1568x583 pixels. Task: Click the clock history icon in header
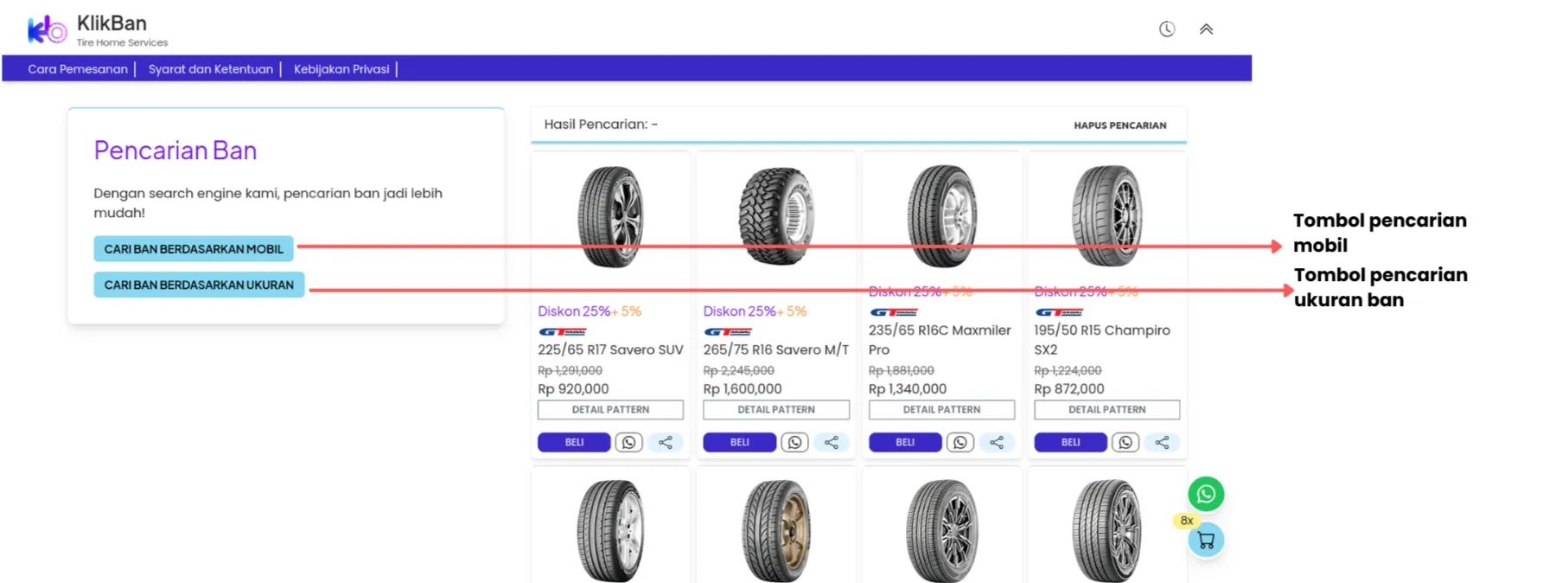pyautogui.click(x=1166, y=29)
